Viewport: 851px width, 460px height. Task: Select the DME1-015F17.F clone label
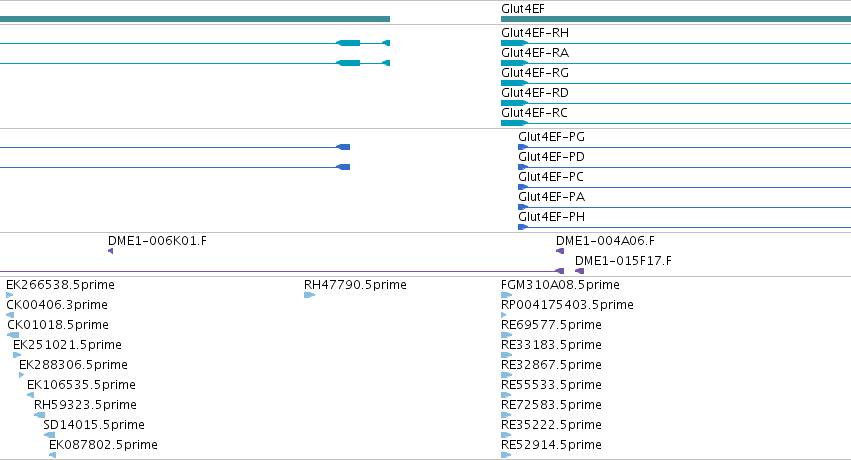(623, 261)
